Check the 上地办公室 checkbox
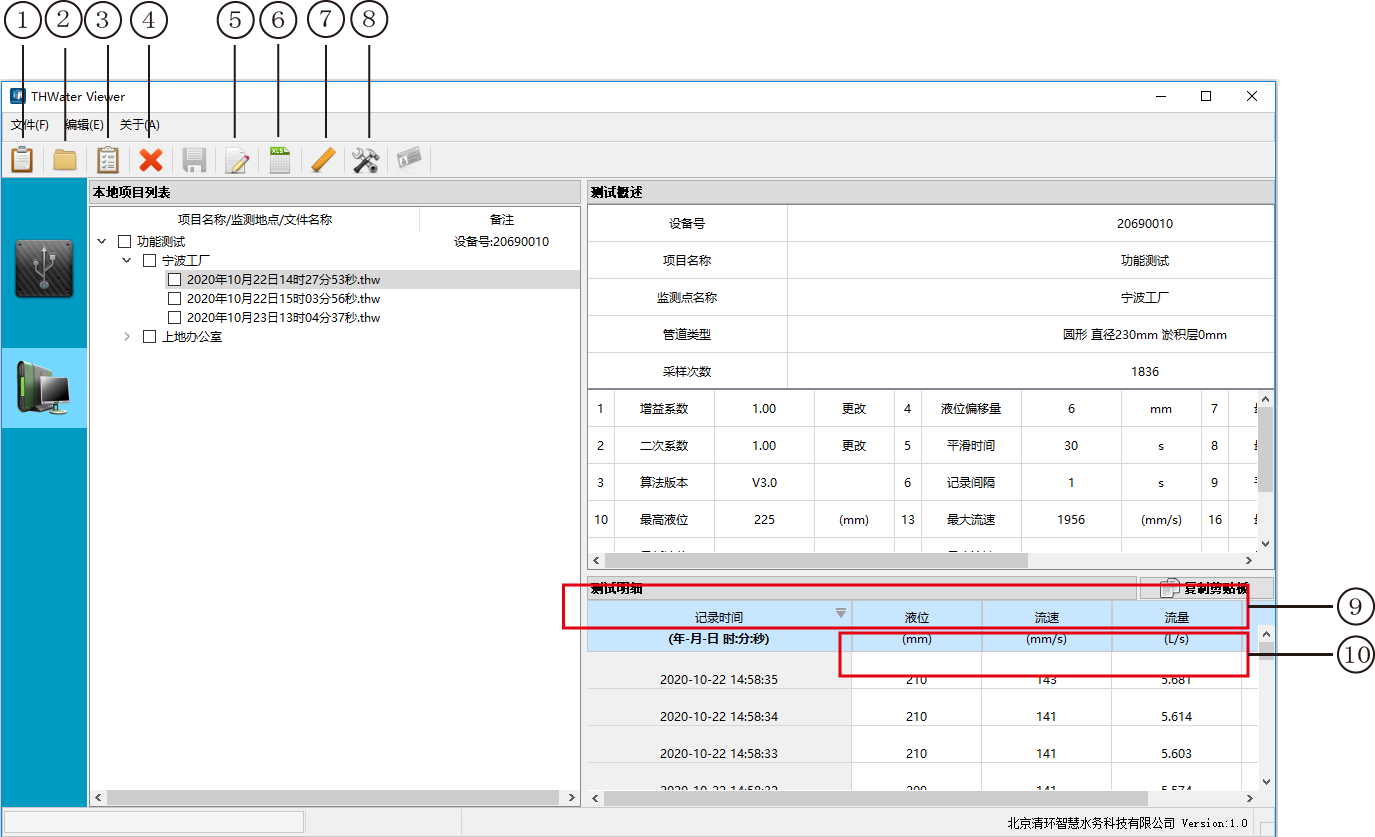The height and width of the screenshot is (837, 1375). pos(150,336)
